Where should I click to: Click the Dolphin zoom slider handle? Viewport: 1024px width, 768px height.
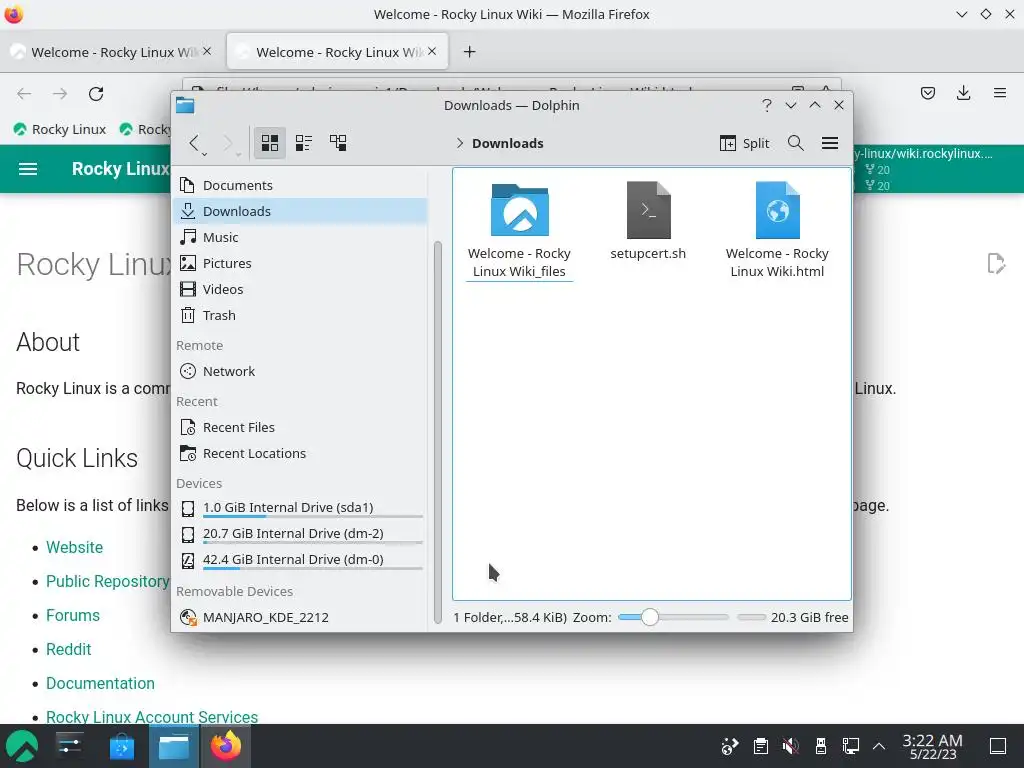click(x=649, y=617)
